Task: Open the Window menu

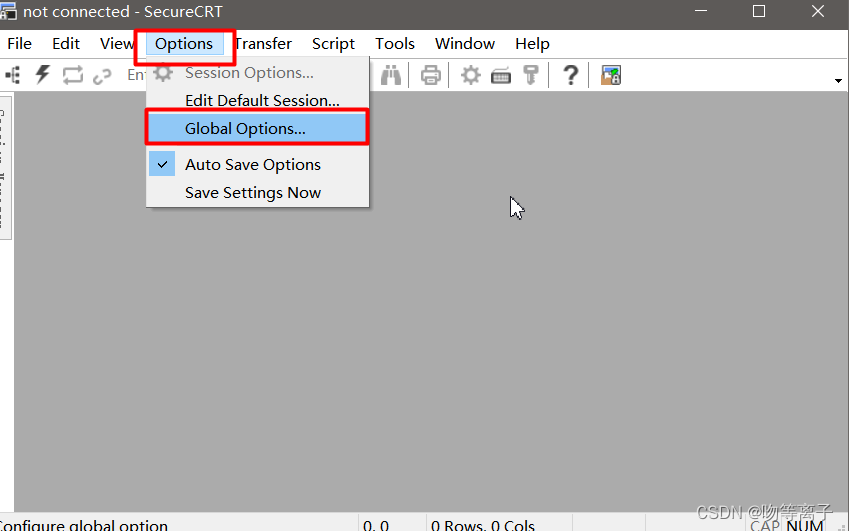Action: point(465,43)
